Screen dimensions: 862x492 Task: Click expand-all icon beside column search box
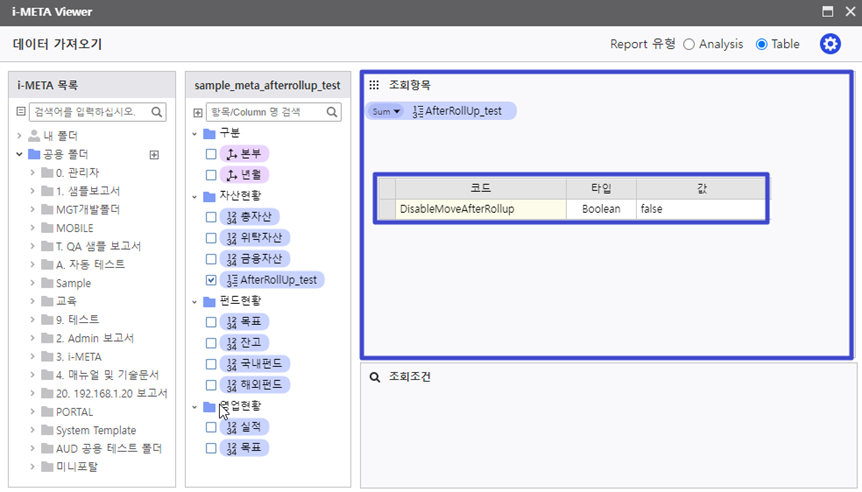197,113
